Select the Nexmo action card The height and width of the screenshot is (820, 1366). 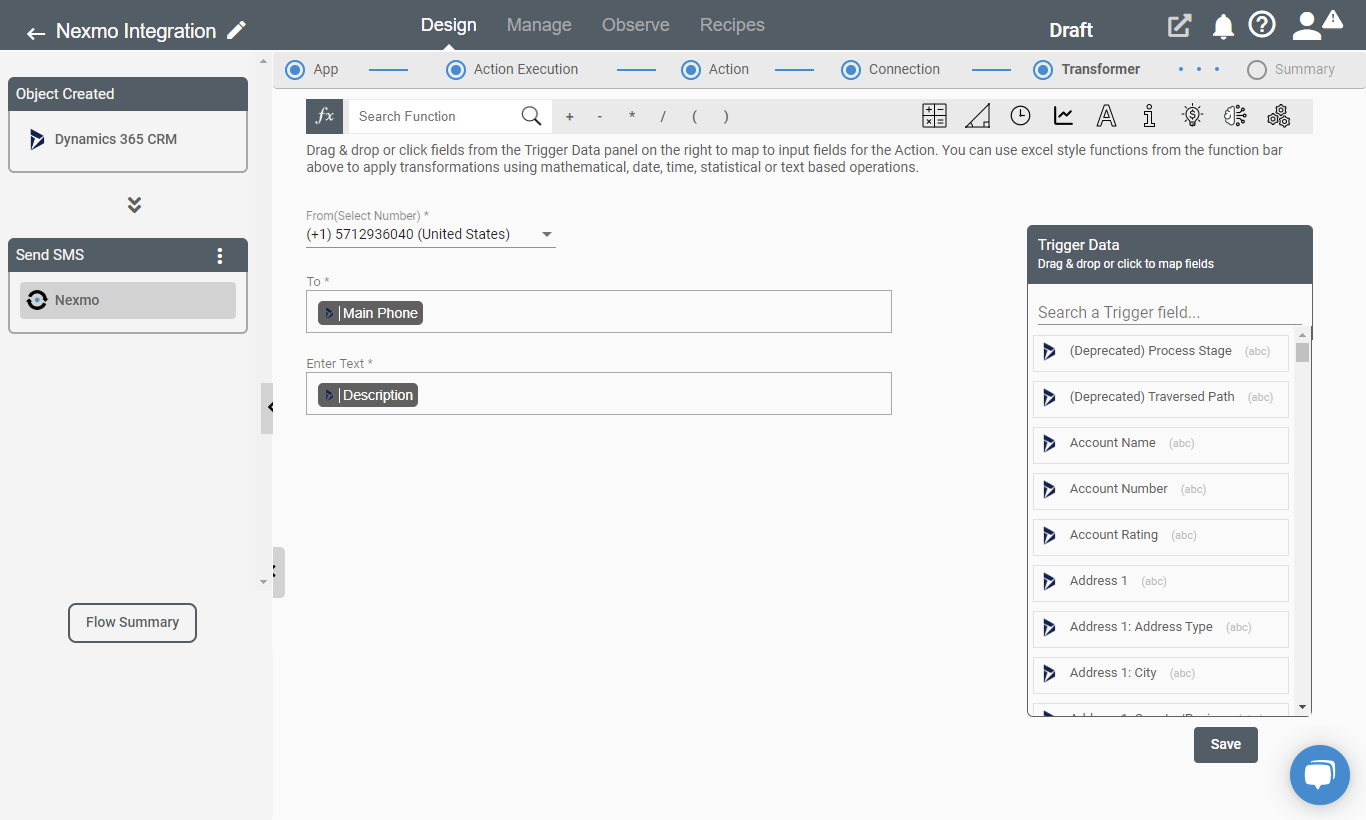[x=128, y=300]
